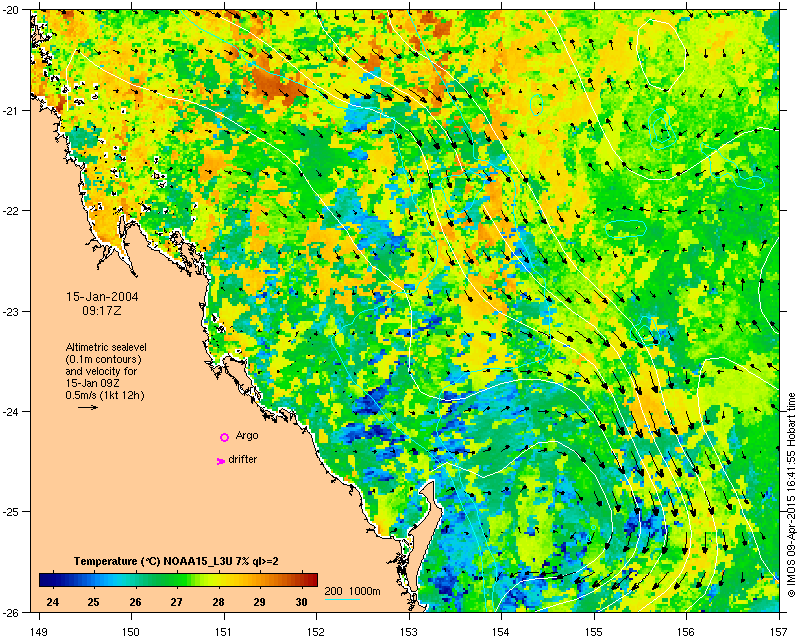This screenshot has height=640, width=800.
Task: Click the '15-Jan-2004' date label
Action: coord(102,297)
